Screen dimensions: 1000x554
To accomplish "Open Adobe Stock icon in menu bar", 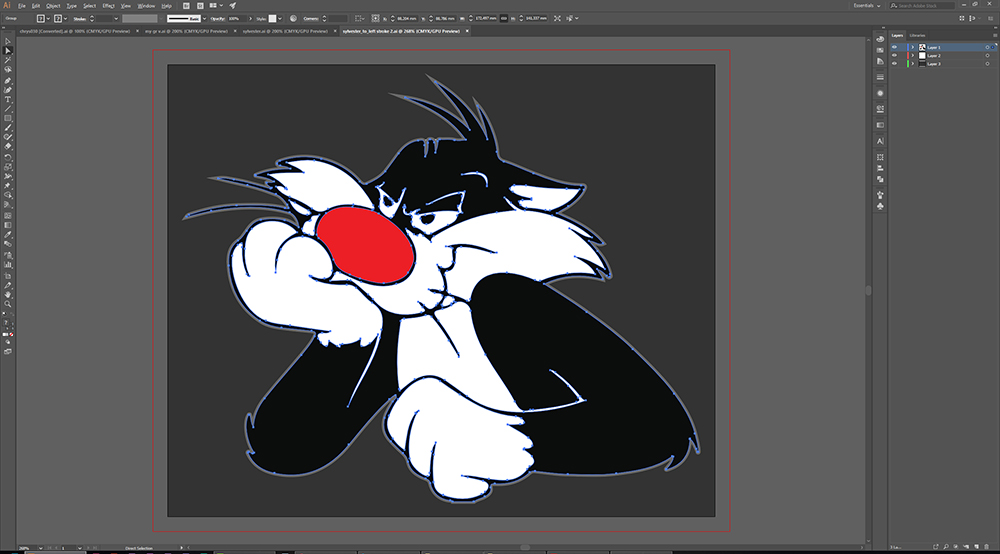I will click(x=200, y=6).
